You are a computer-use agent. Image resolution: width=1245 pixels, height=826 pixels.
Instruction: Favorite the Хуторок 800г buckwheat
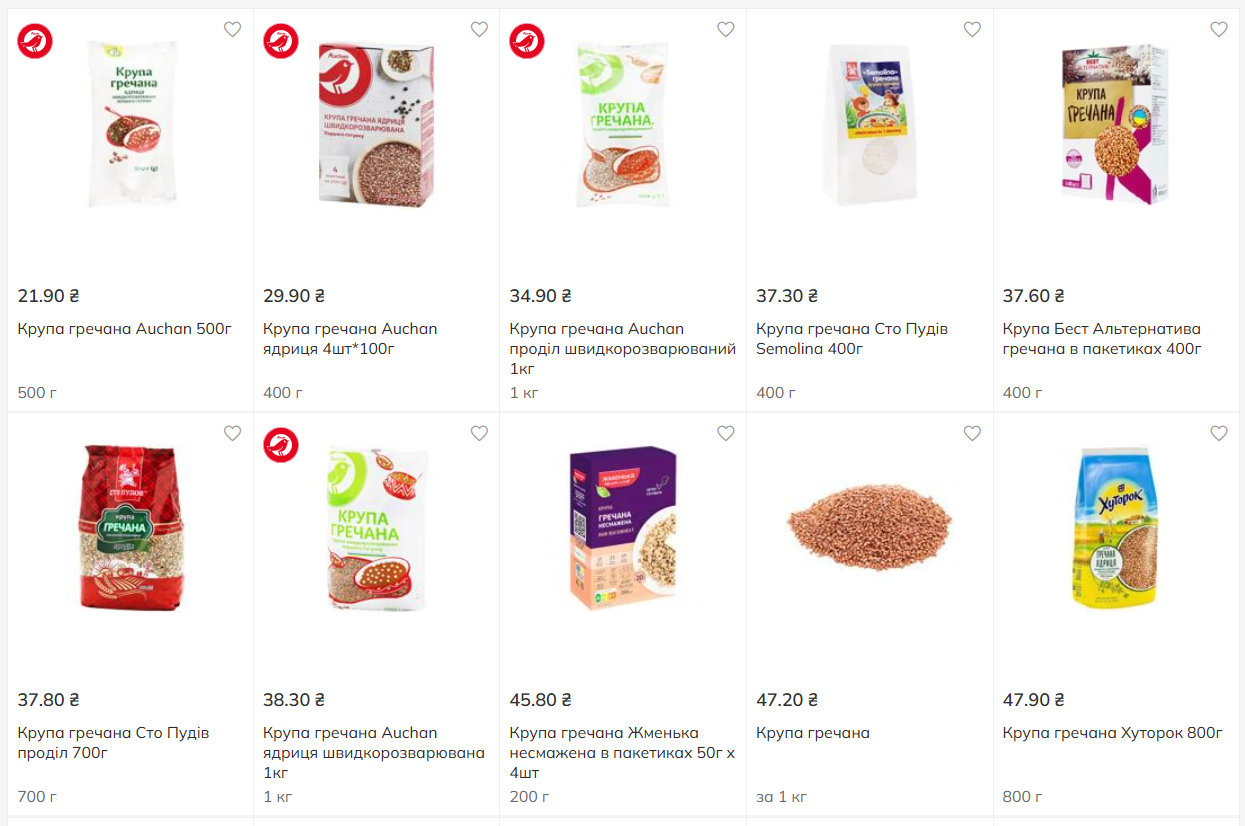(1218, 433)
